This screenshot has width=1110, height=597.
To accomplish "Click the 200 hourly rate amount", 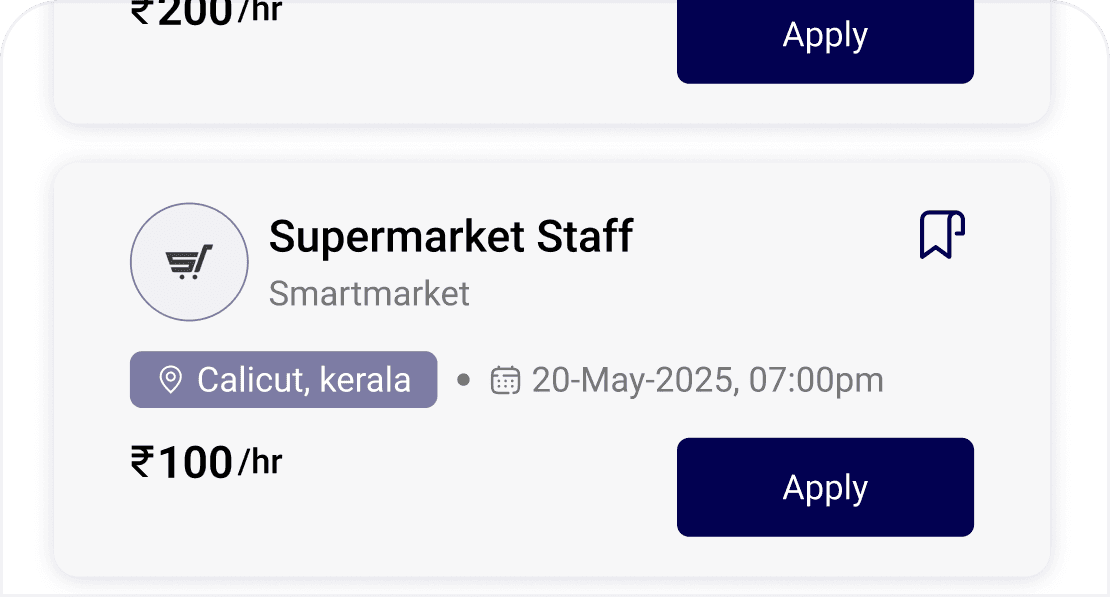I will tap(196, 12).
